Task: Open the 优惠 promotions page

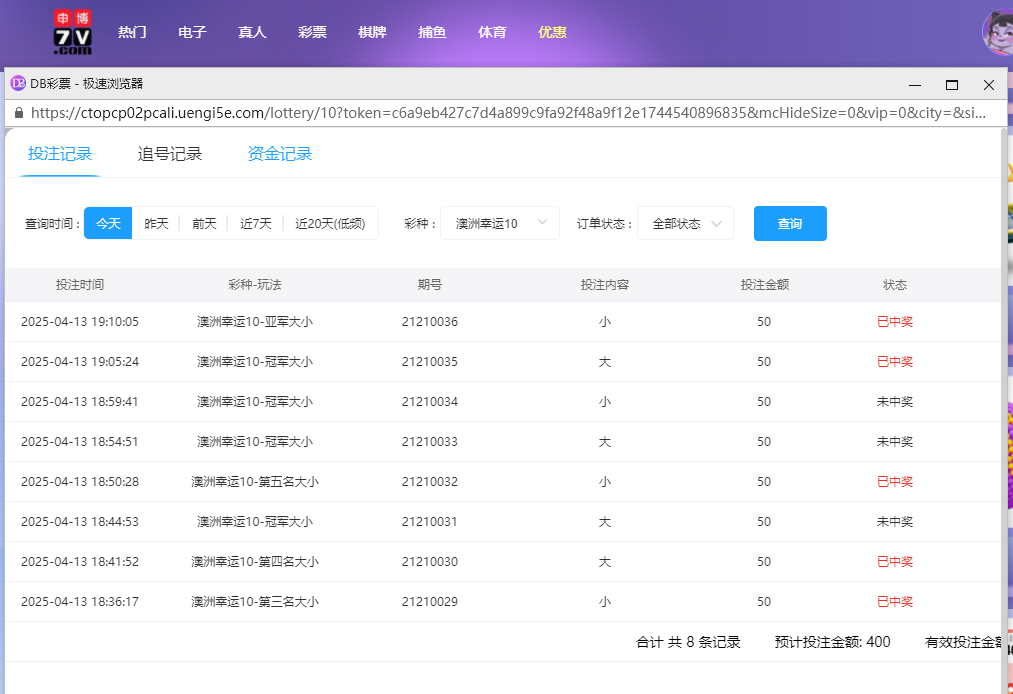Action: click(552, 31)
